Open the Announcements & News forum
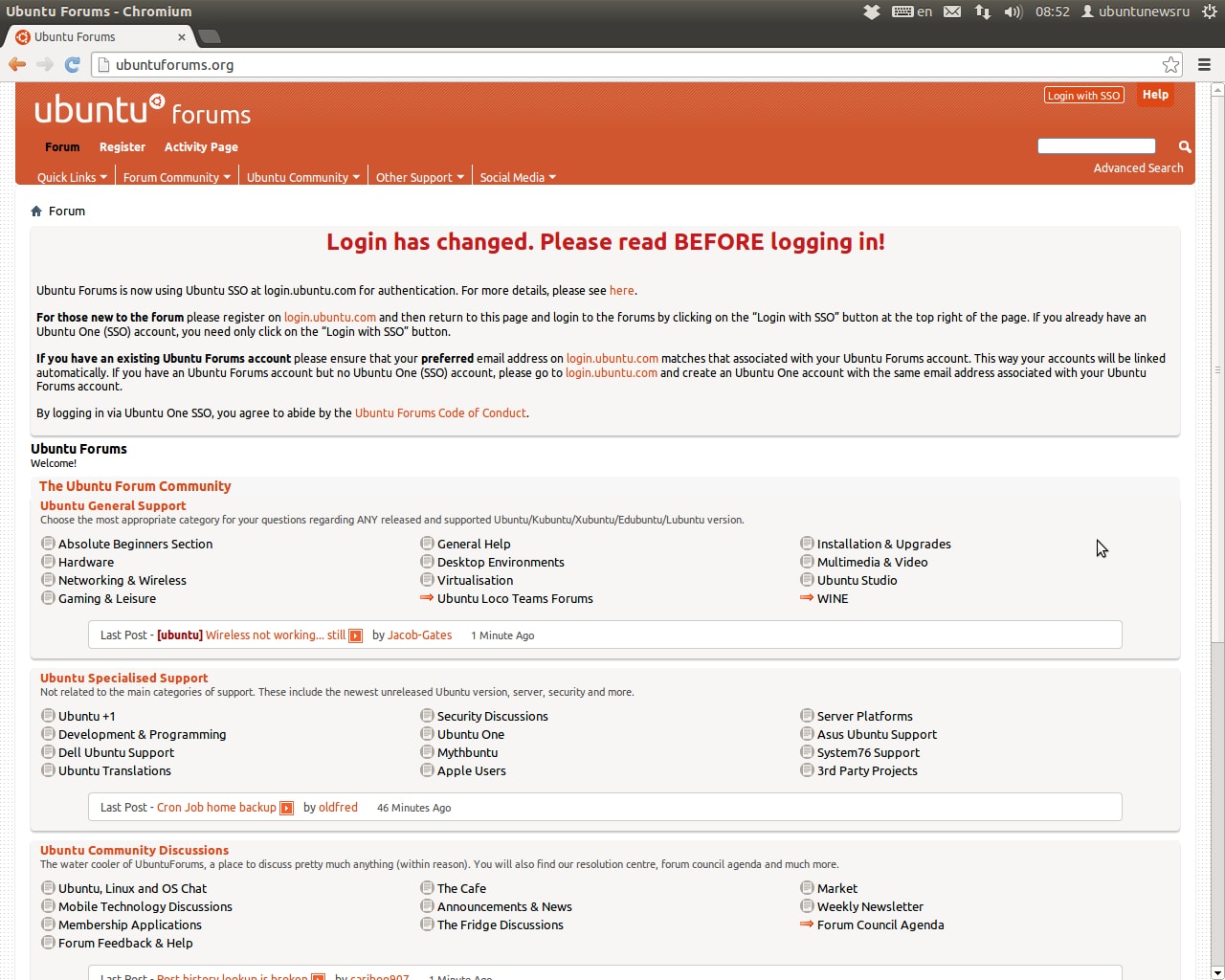This screenshot has width=1225, height=980. tap(504, 906)
